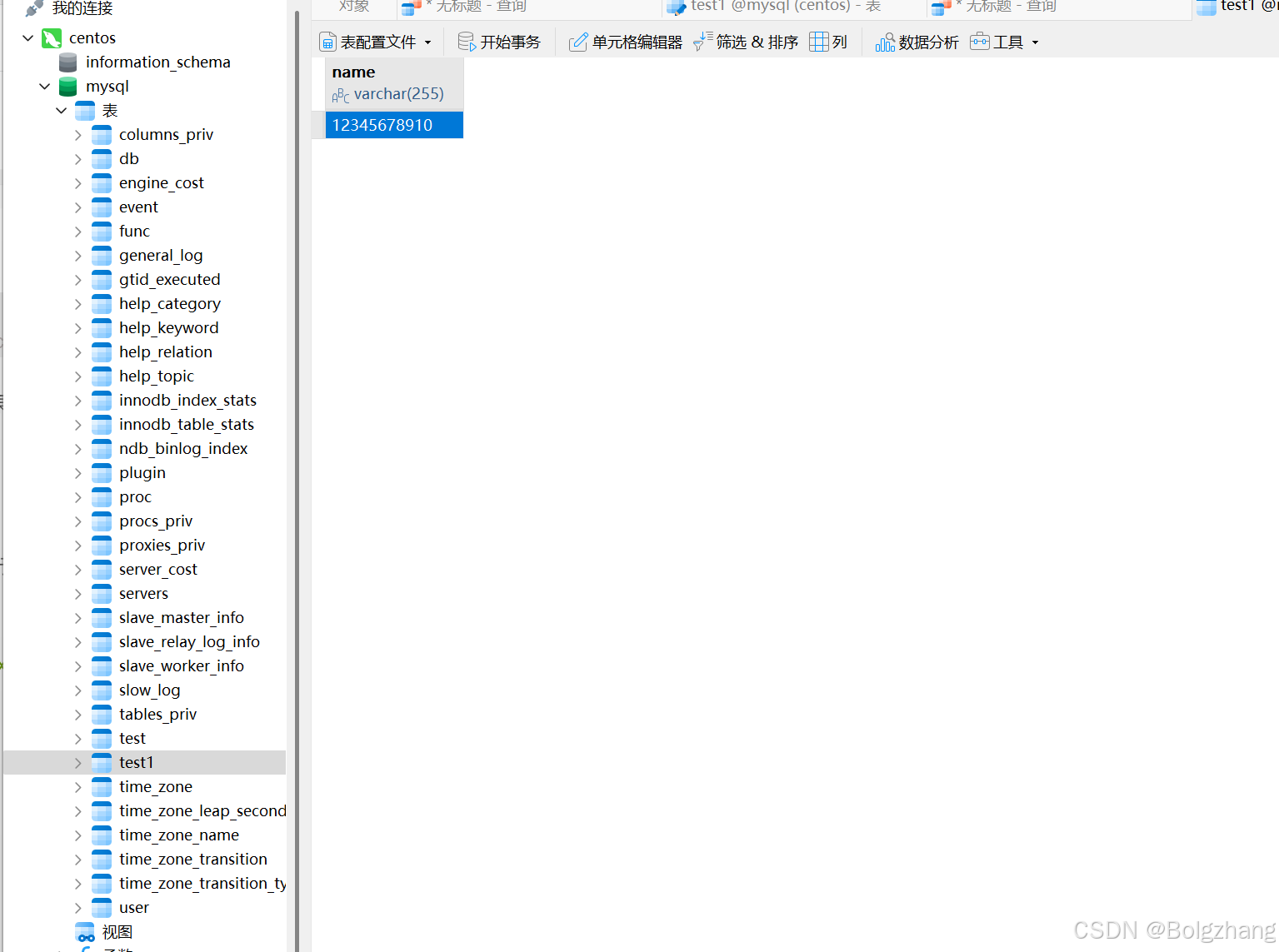Open the 工具 dropdown arrow
The image size is (1279, 952).
point(1036,42)
